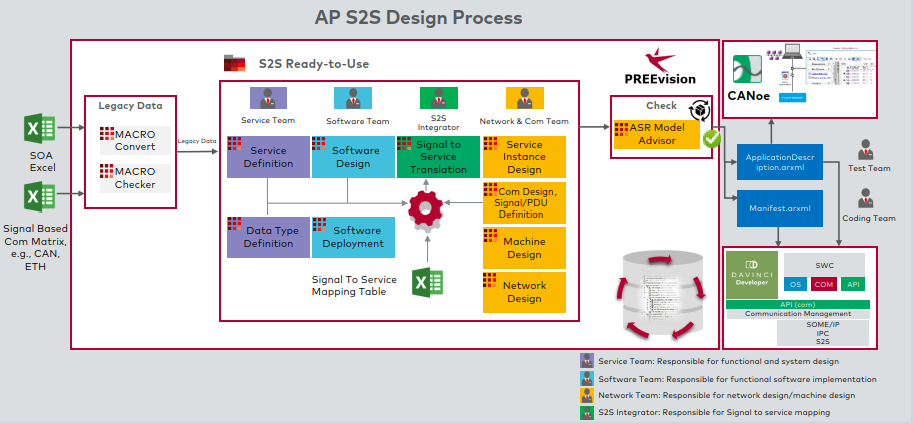Click the S2S Integrator person icon
914x424 pixels.
click(x=438, y=98)
